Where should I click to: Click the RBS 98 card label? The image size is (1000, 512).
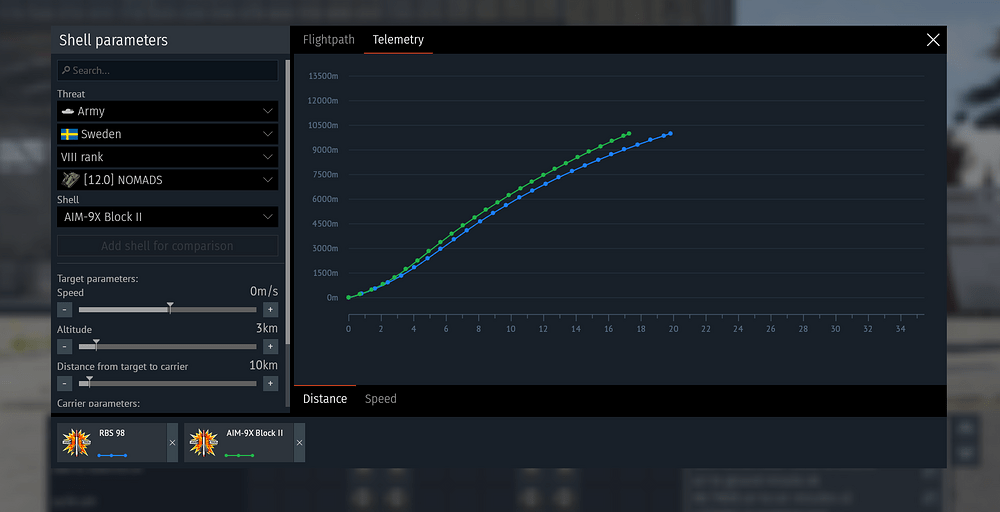point(112,433)
